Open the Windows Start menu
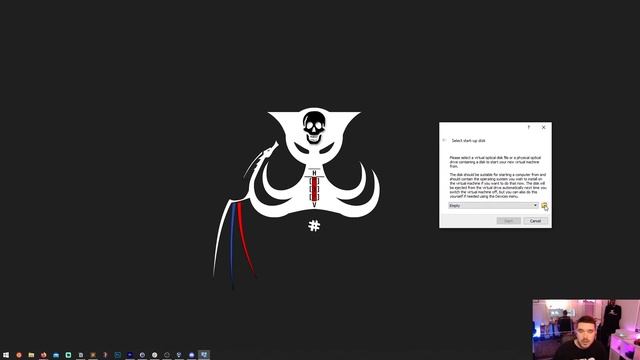Viewport: 640px width, 360px height. (6, 355)
